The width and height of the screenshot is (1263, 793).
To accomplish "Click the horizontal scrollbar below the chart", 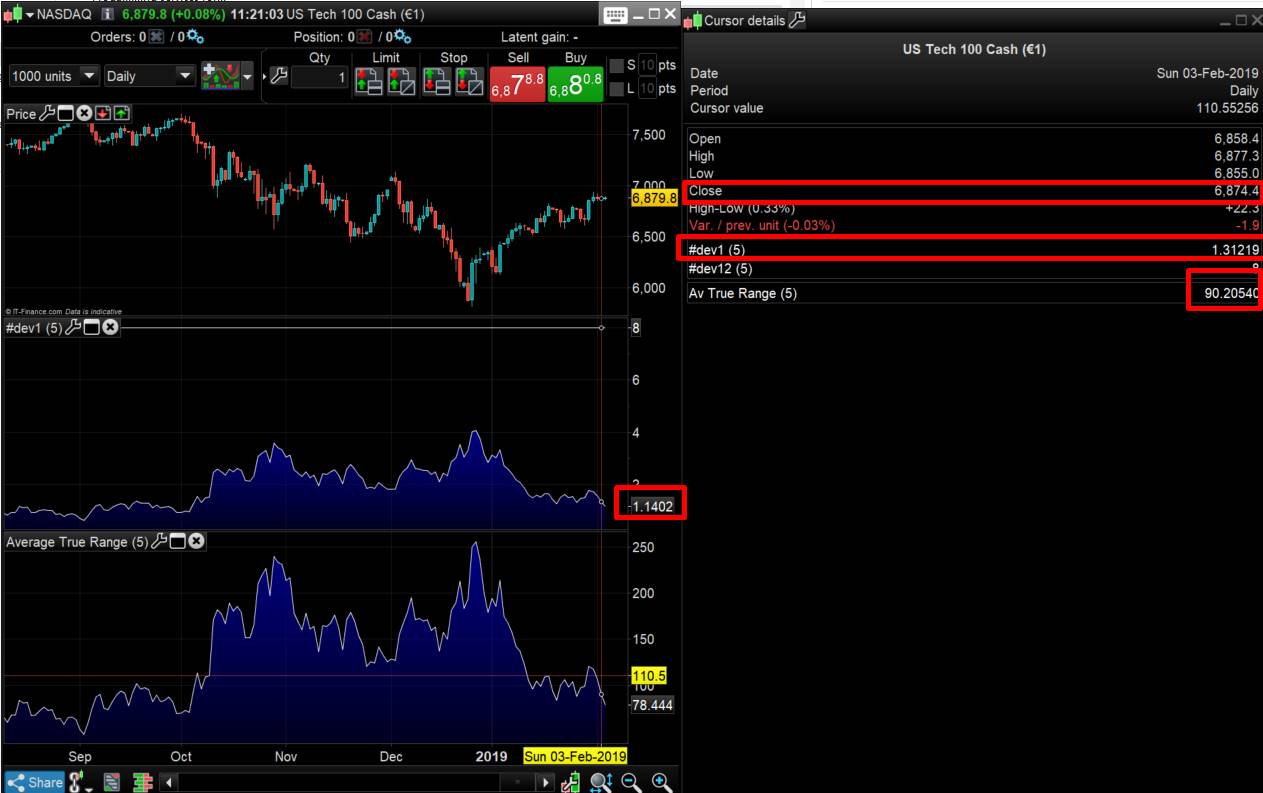I will 350,782.
